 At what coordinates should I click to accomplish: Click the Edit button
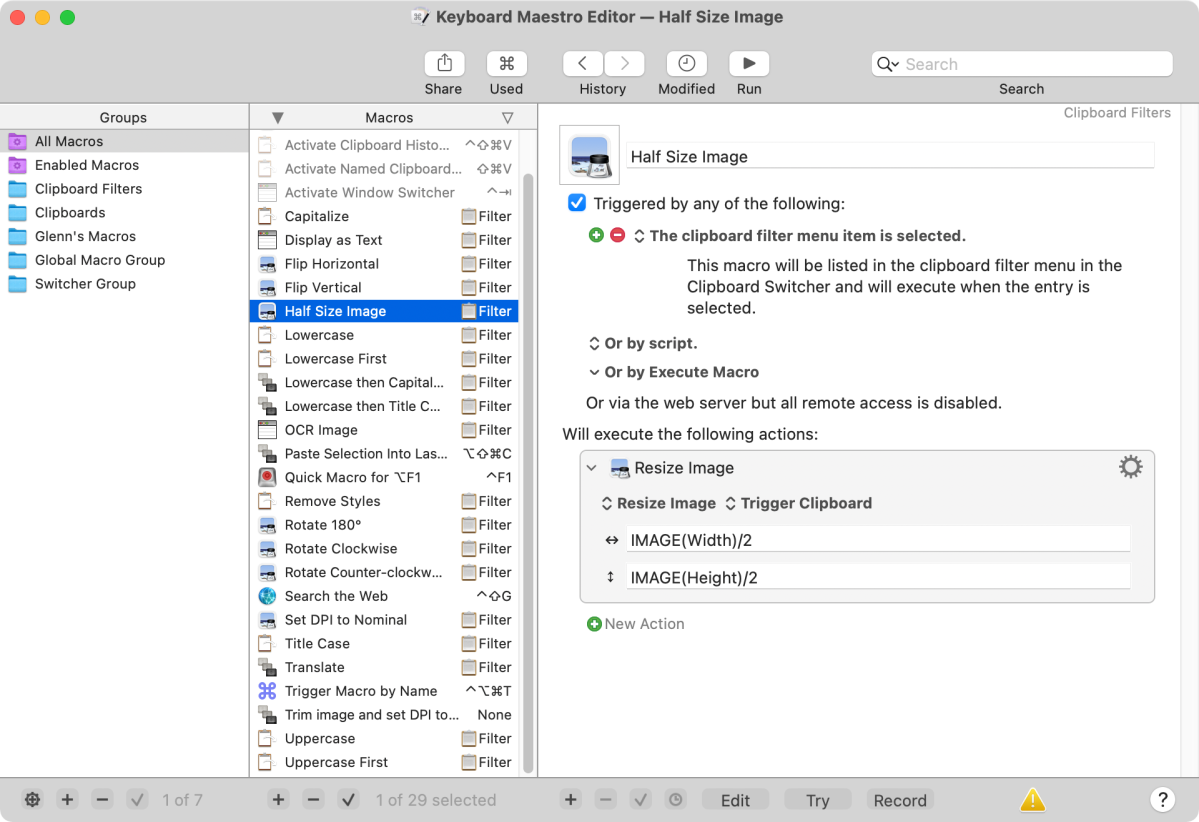(x=735, y=800)
